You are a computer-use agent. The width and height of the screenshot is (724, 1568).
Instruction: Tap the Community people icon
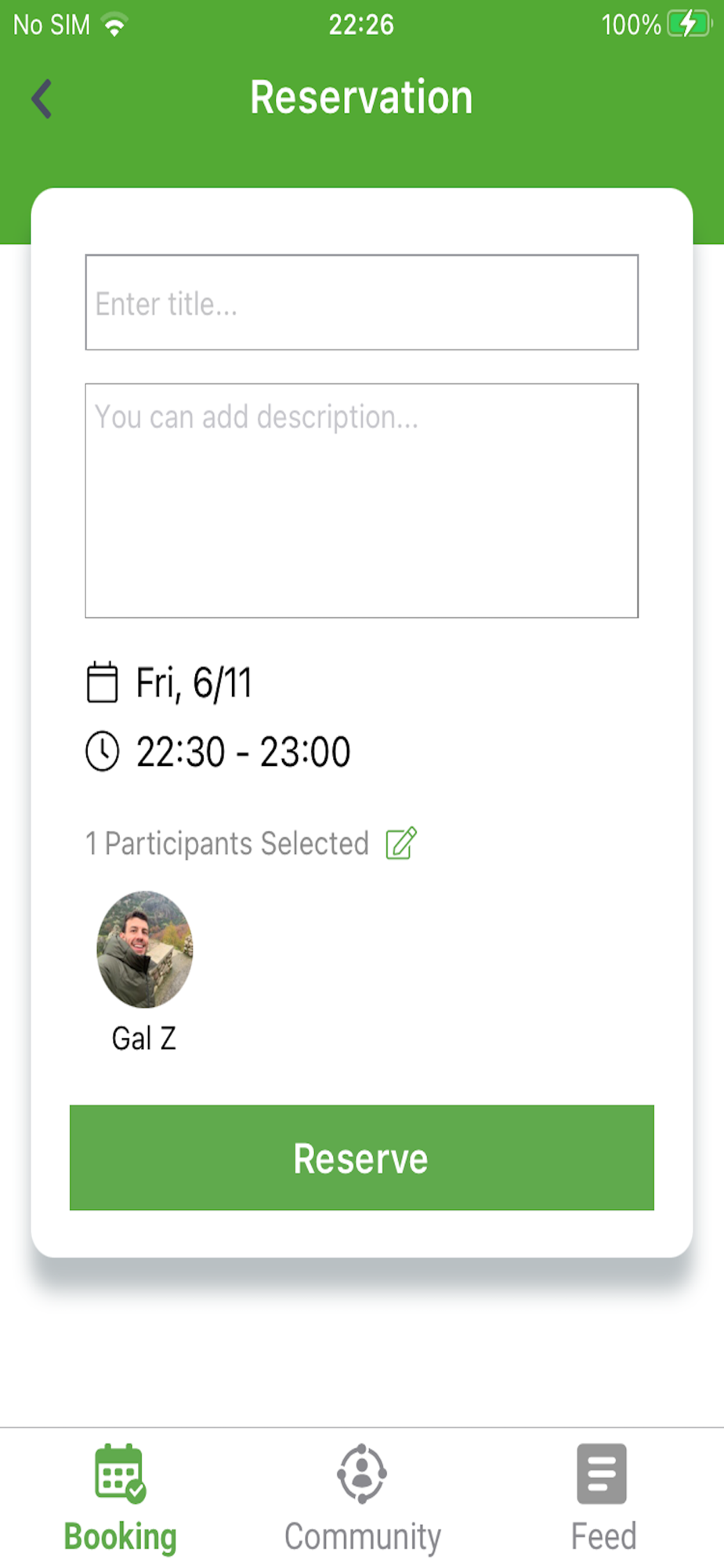pos(362,1473)
